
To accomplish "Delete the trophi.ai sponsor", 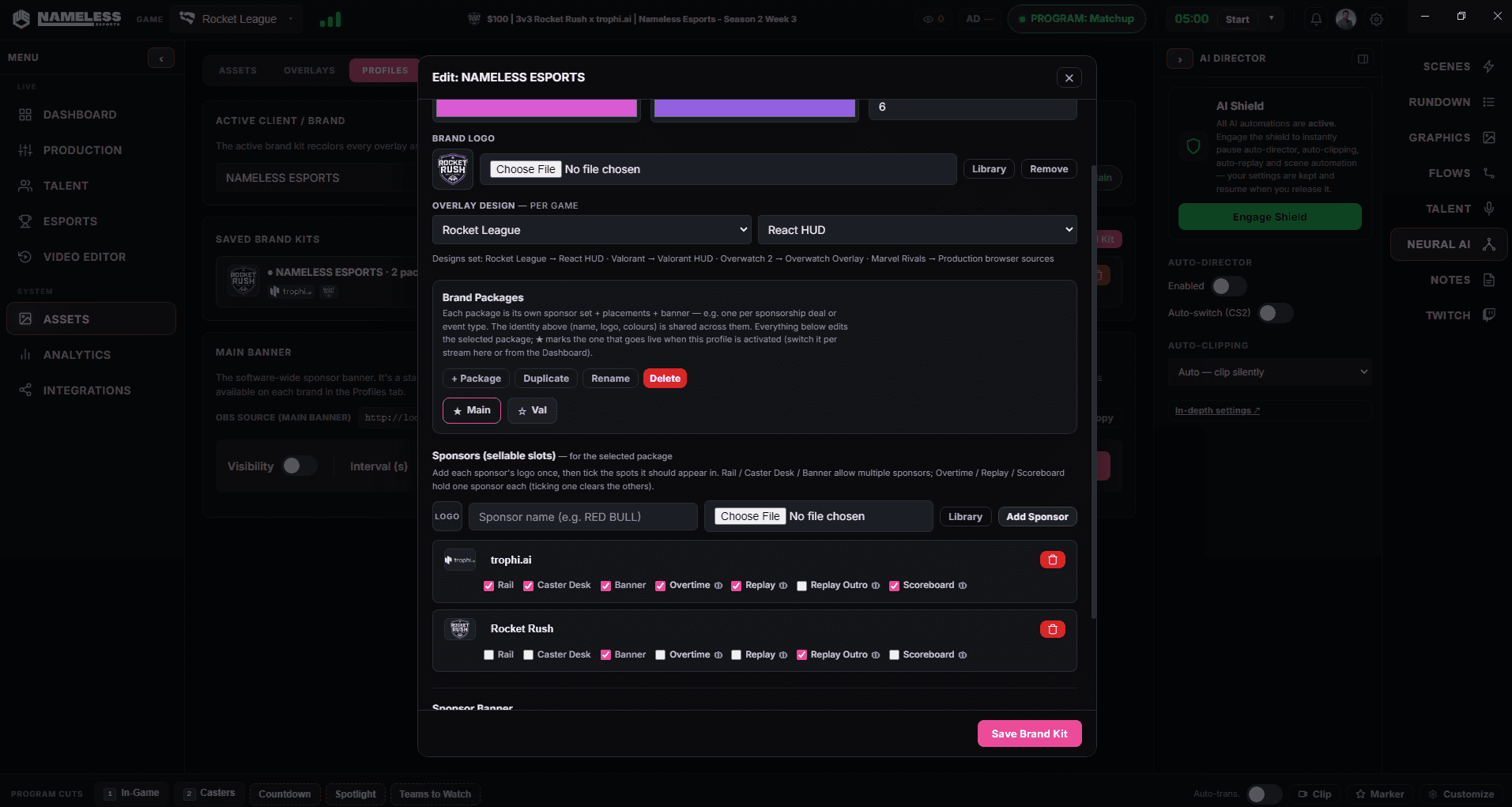I will [1052, 560].
